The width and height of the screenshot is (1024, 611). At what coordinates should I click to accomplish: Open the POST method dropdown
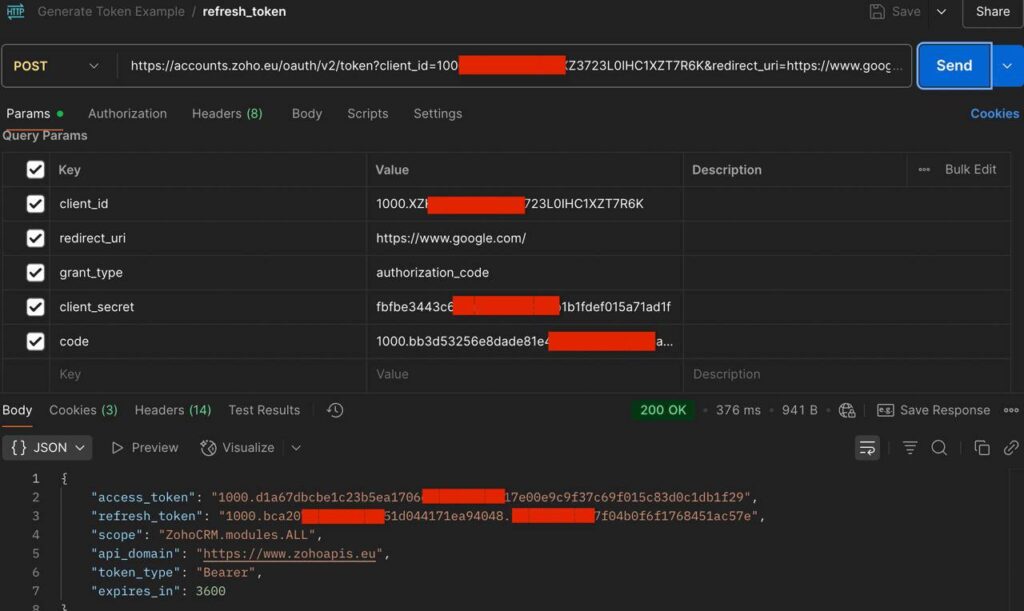coord(56,66)
